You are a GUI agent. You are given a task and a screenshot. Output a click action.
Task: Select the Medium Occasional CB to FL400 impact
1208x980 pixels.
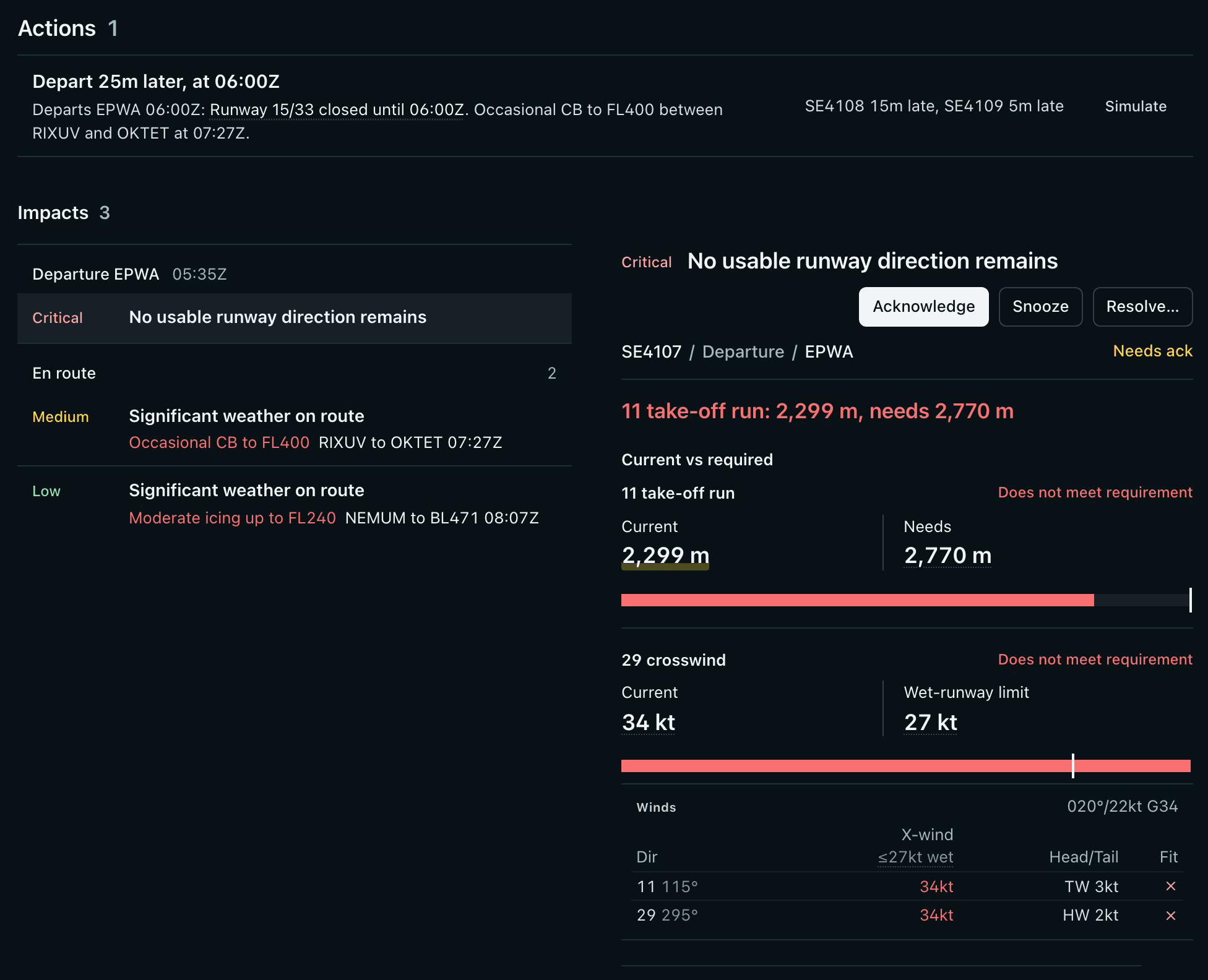295,429
